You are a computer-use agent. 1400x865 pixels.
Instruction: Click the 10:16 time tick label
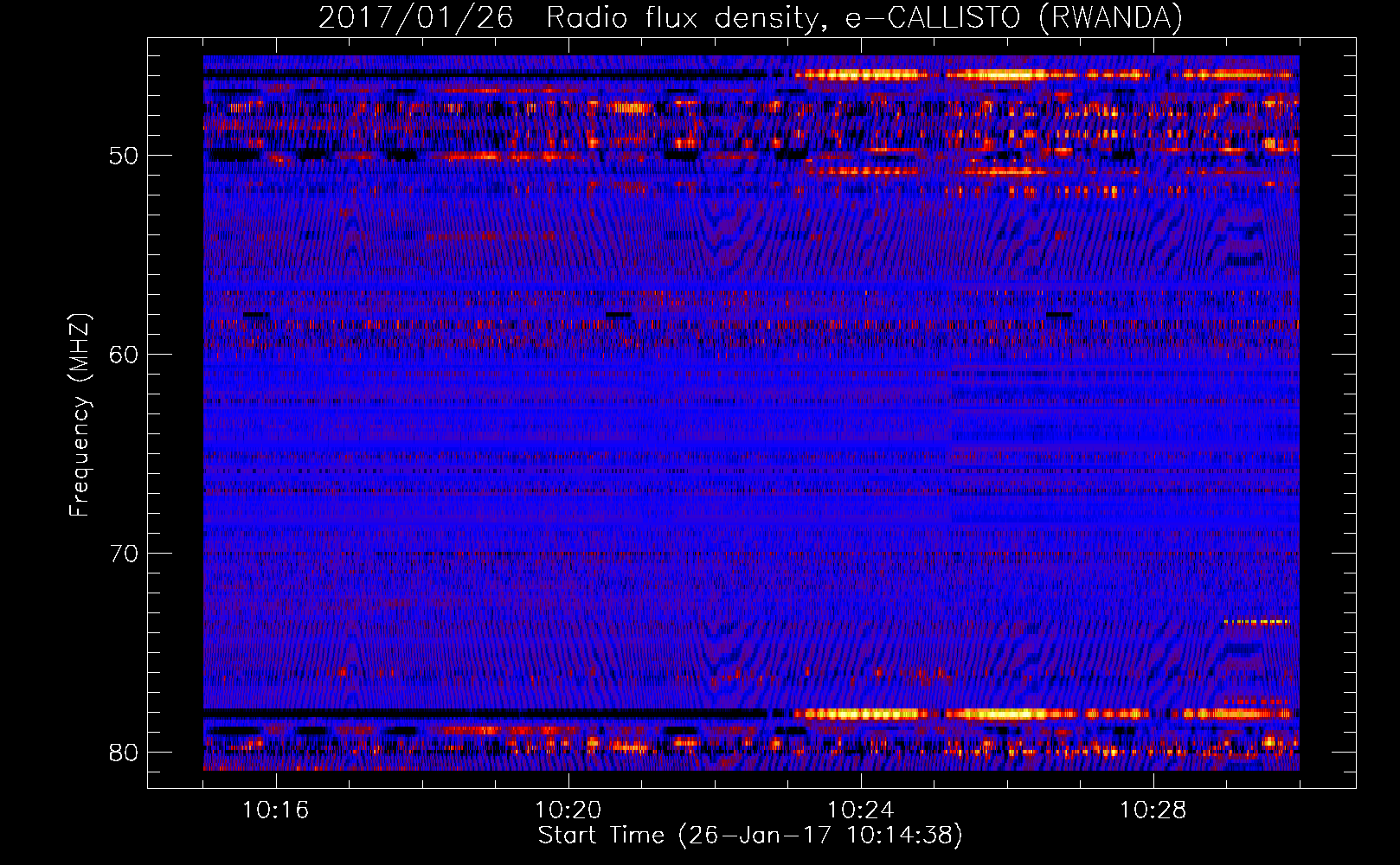click(x=276, y=811)
